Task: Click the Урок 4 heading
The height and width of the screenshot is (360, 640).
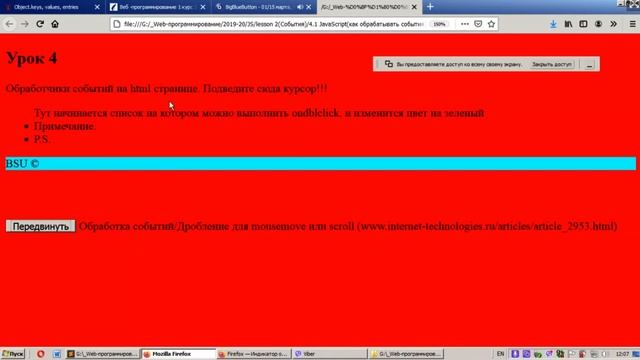Action: (x=32, y=58)
